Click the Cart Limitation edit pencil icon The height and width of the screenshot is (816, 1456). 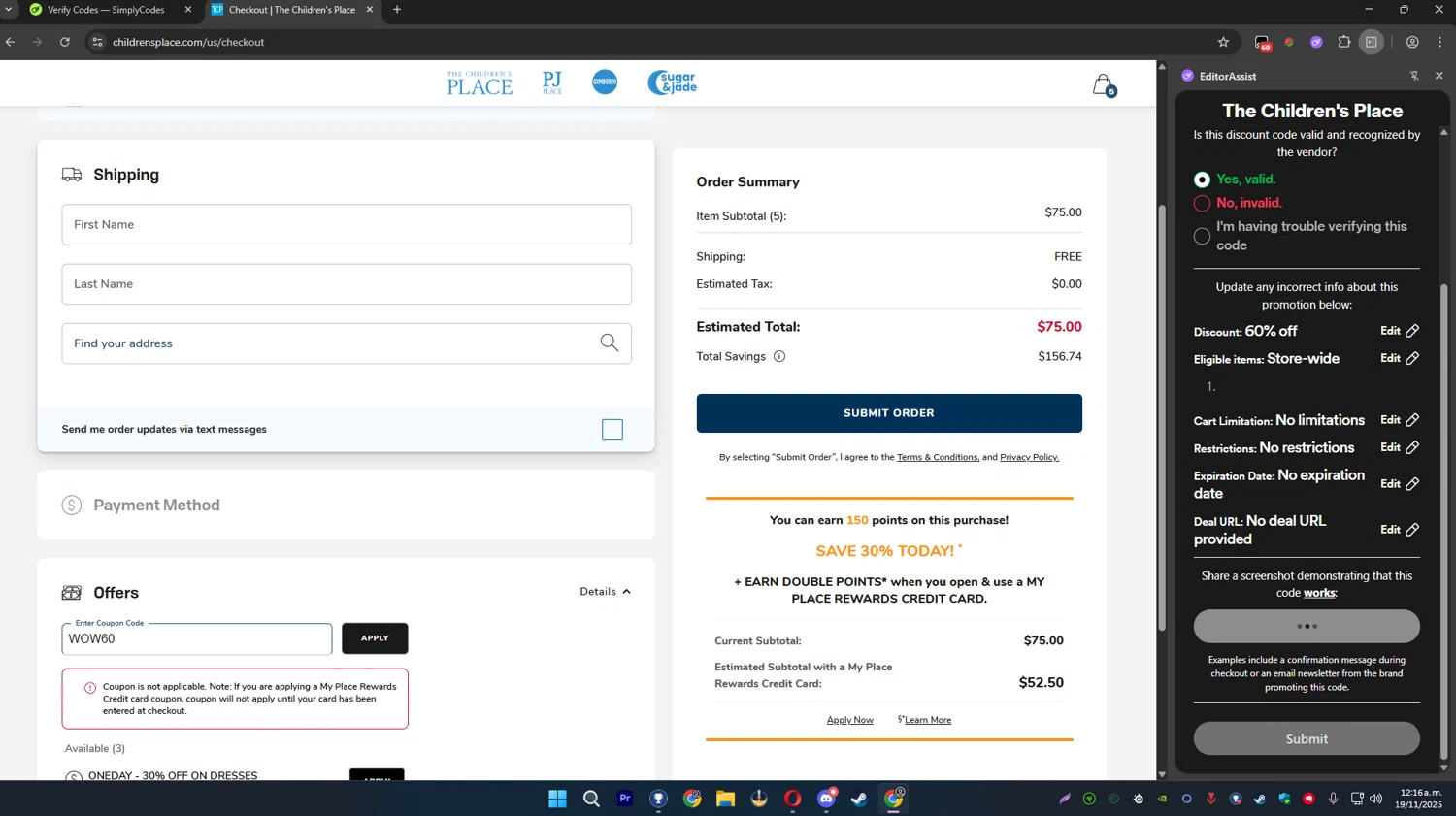click(x=1412, y=420)
